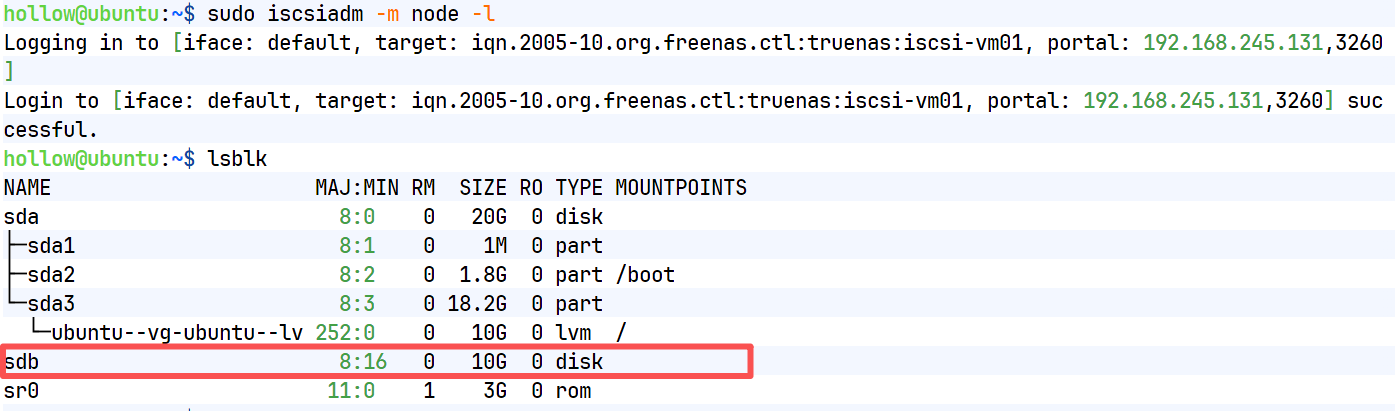Click the MAJ:MIN column header

click(355, 188)
